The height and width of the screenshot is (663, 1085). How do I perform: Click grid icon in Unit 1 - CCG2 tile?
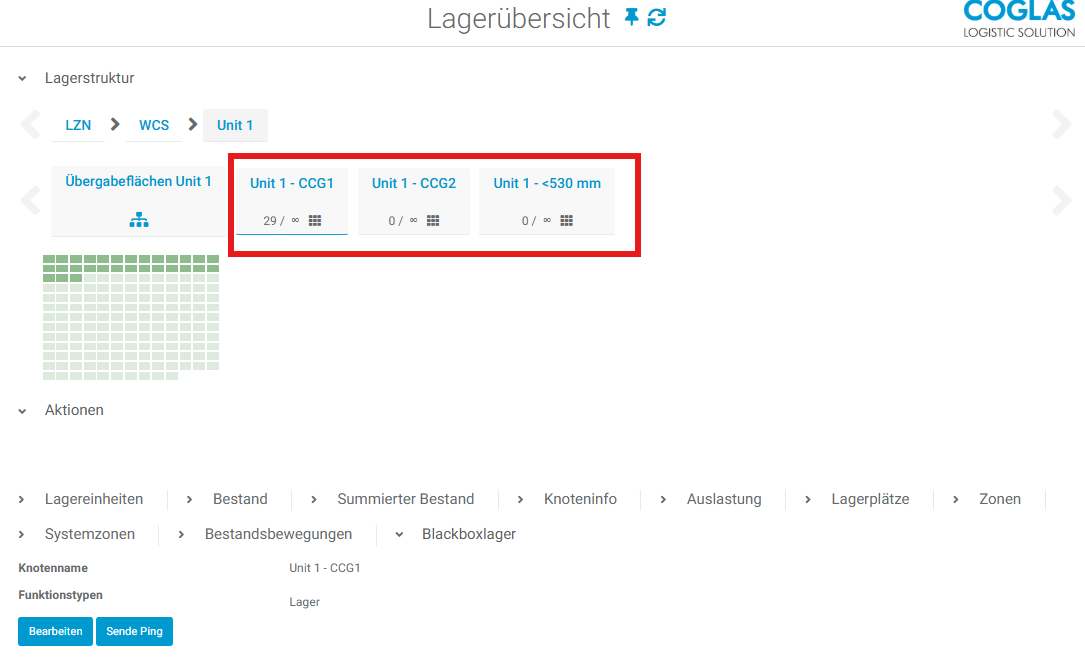tap(433, 220)
